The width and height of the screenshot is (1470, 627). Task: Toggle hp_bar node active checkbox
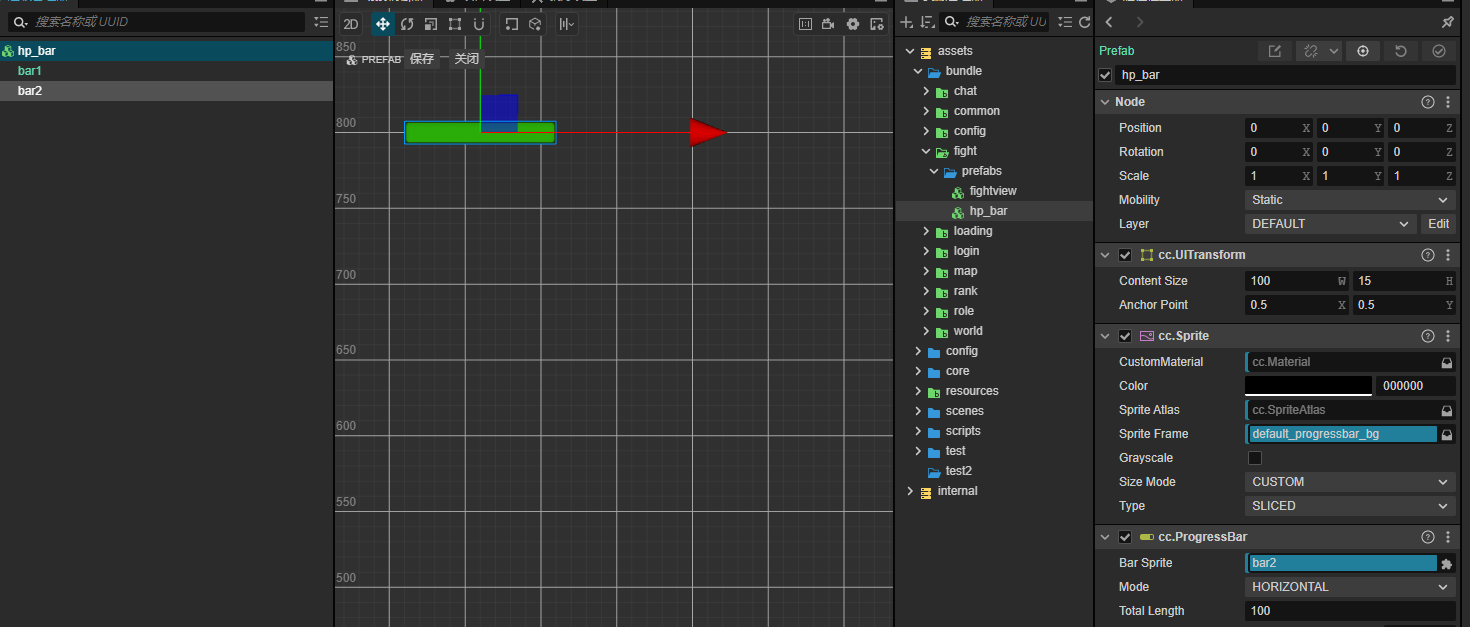1105,75
